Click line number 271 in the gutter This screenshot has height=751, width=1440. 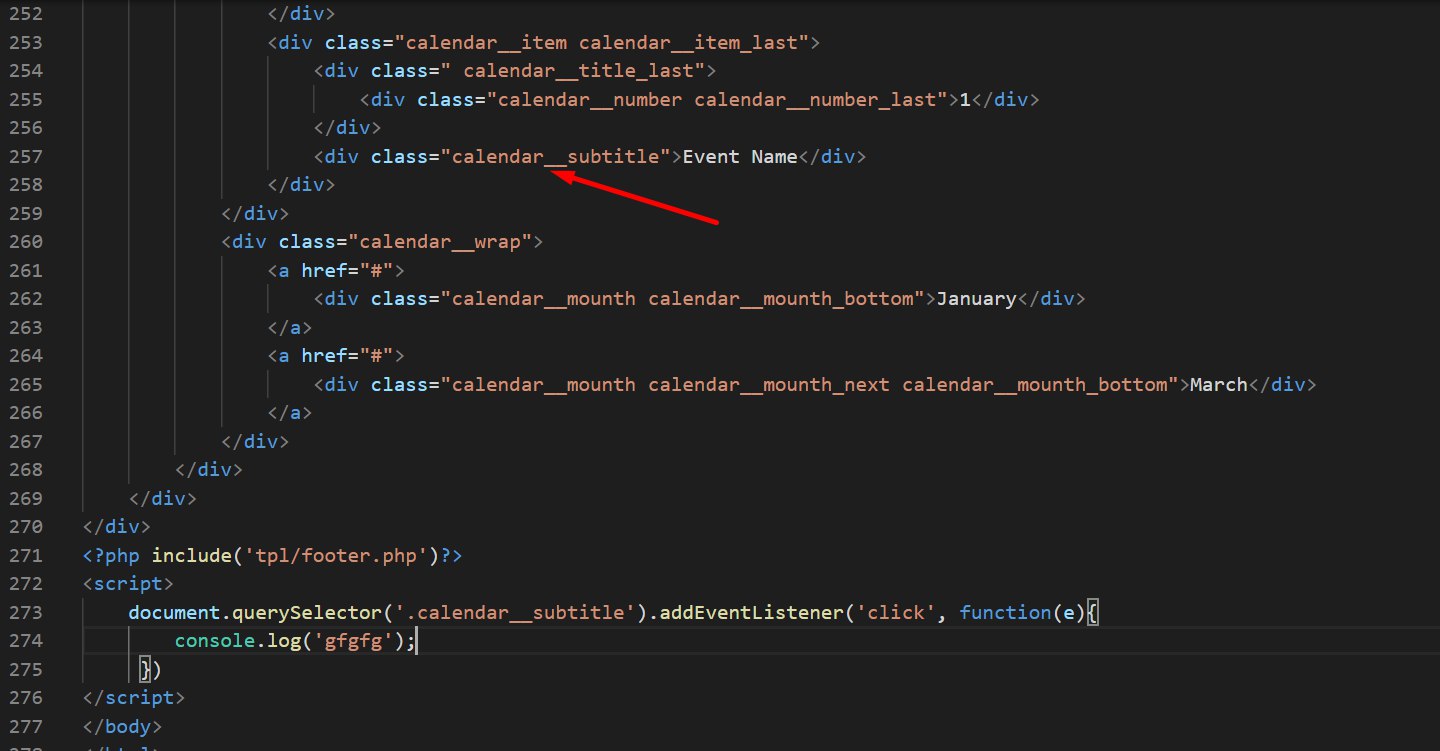pyautogui.click(x=26, y=555)
